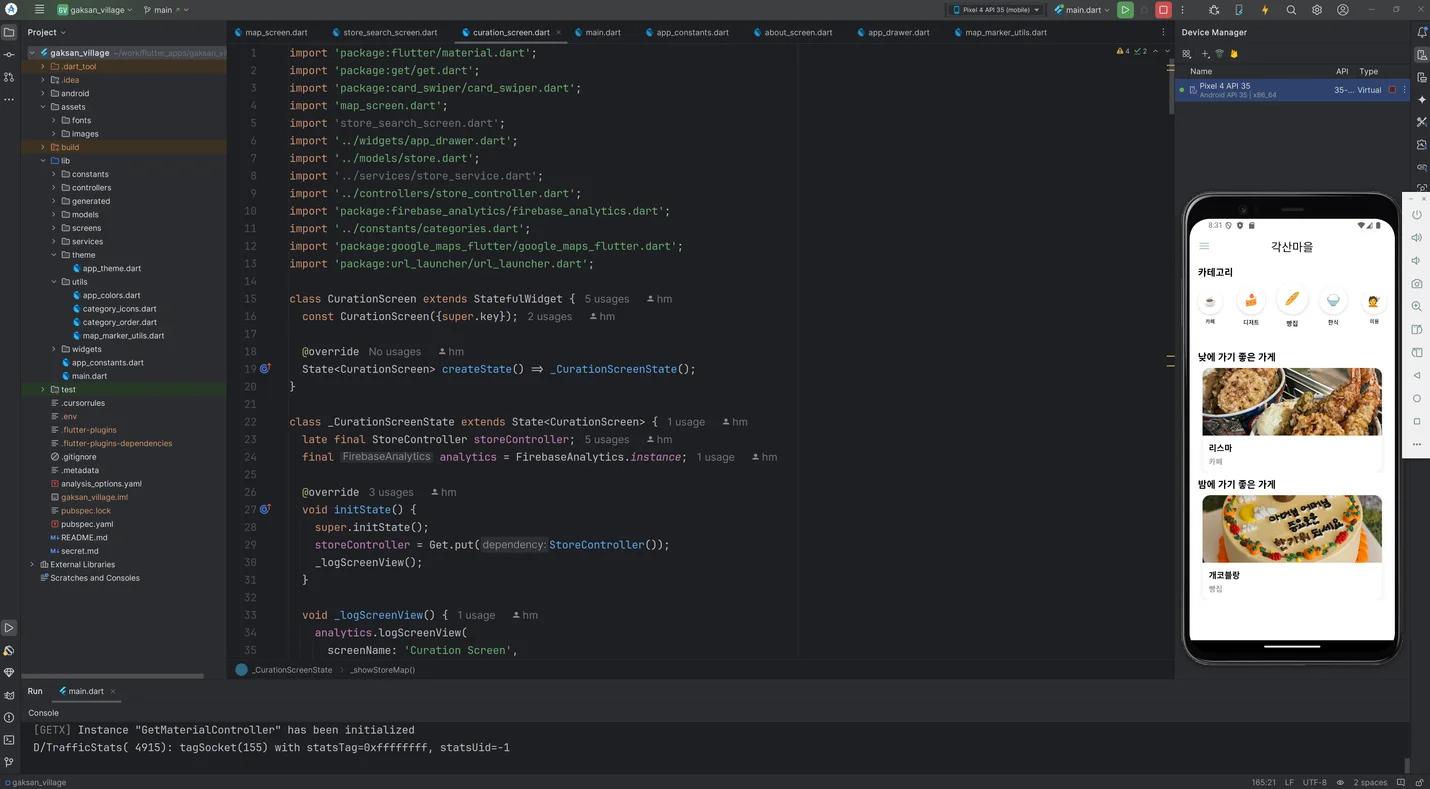1430x789 pixels.
Task: Click the emulator Back navigation triangle
Action: [x=1417, y=375]
